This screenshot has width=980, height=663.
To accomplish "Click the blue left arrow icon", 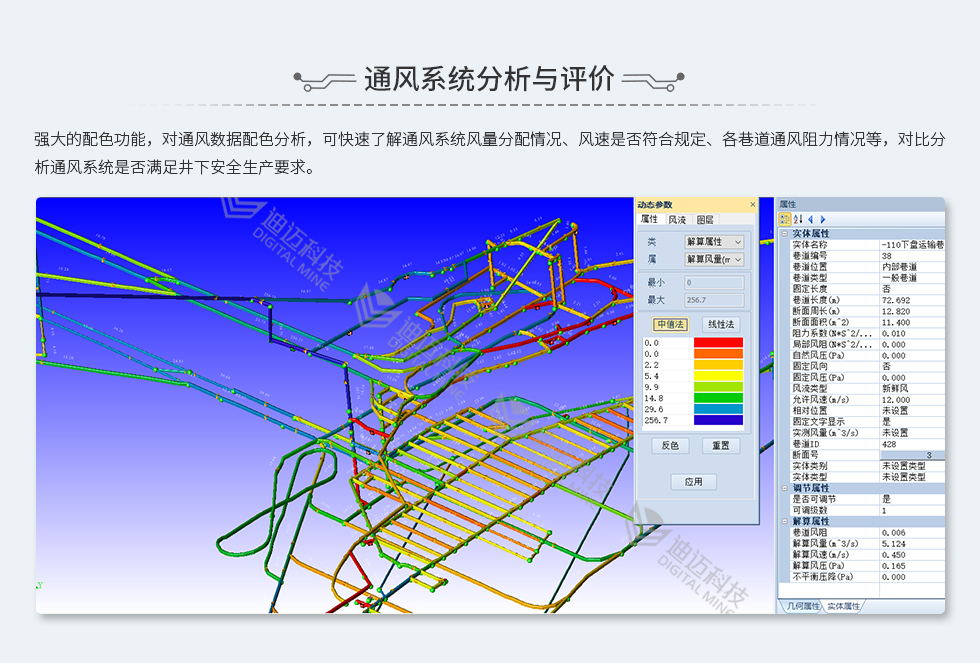I will coord(811,219).
